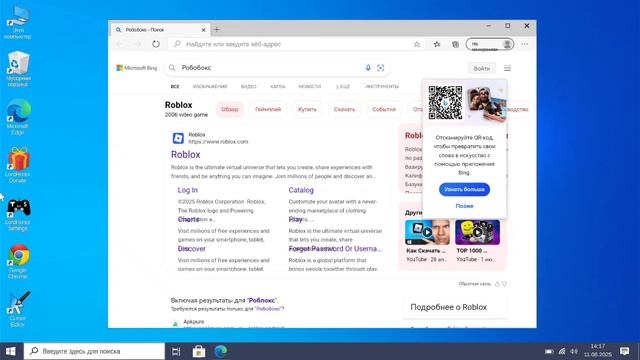Expand the ЕЩЁ more menu

343,87
